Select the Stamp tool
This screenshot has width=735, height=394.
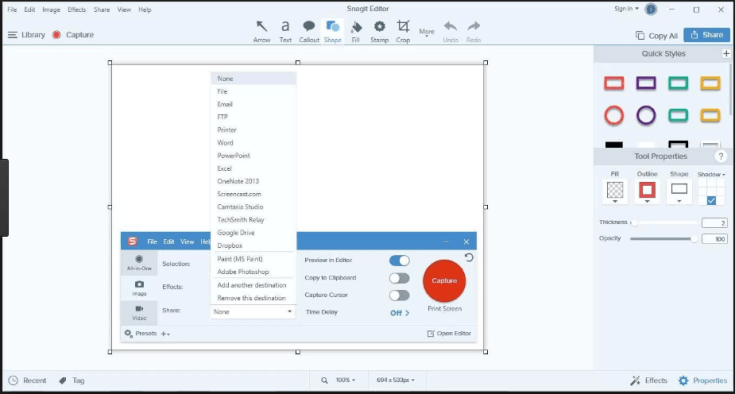(379, 31)
